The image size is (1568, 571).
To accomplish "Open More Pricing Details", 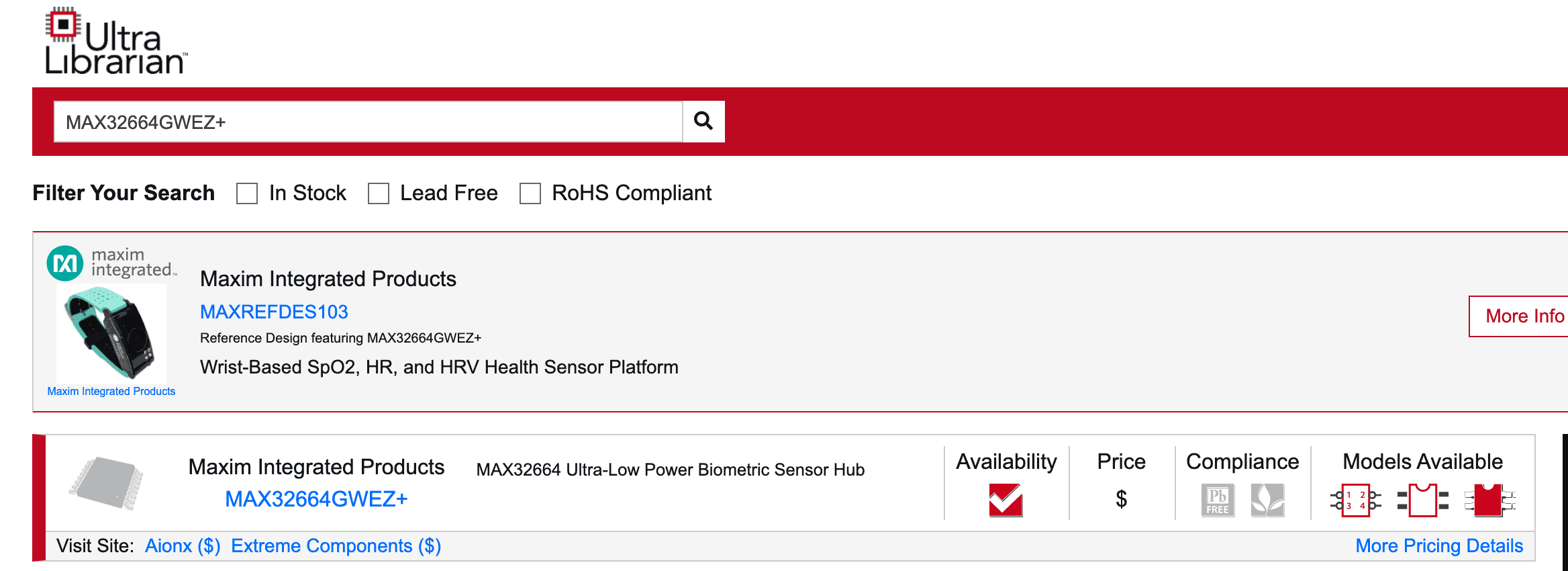I will pyautogui.click(x=1439, y=546).
